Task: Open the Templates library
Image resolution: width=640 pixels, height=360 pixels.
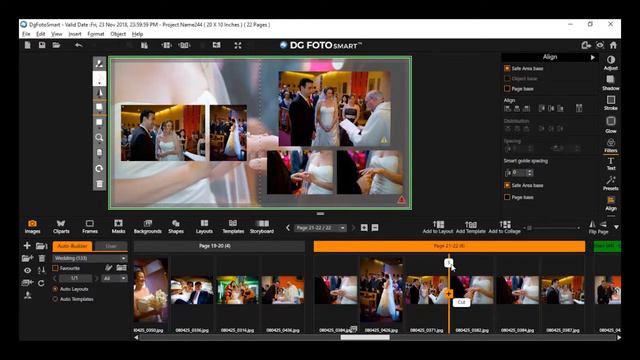Action: (x=233, y=227)
